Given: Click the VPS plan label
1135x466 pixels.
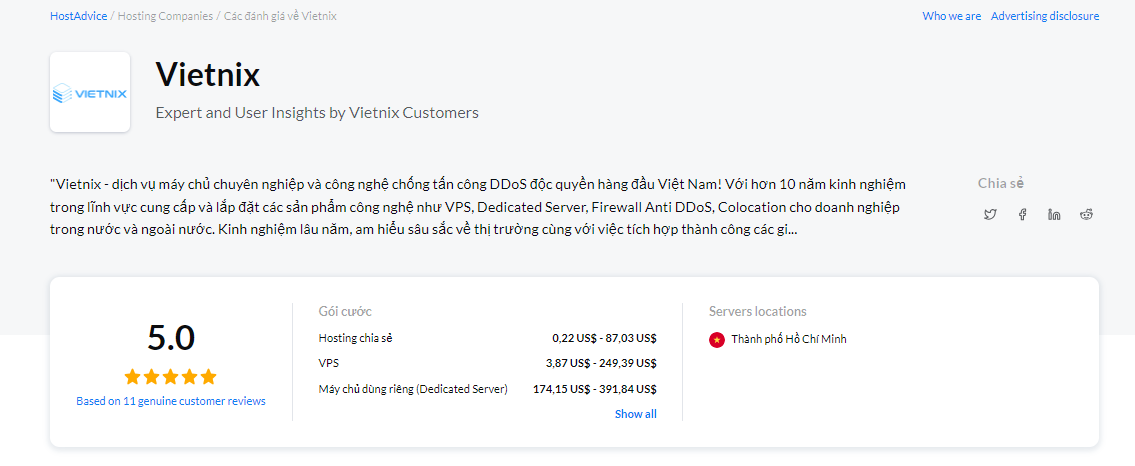Looking at the screenshot, I should (328, 363).
